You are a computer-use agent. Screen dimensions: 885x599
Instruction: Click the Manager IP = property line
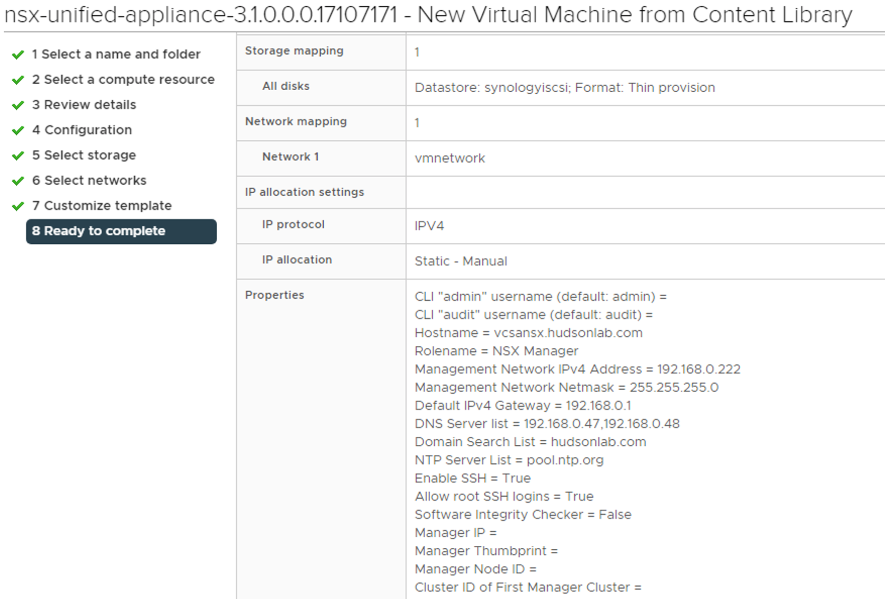(455, 532)
